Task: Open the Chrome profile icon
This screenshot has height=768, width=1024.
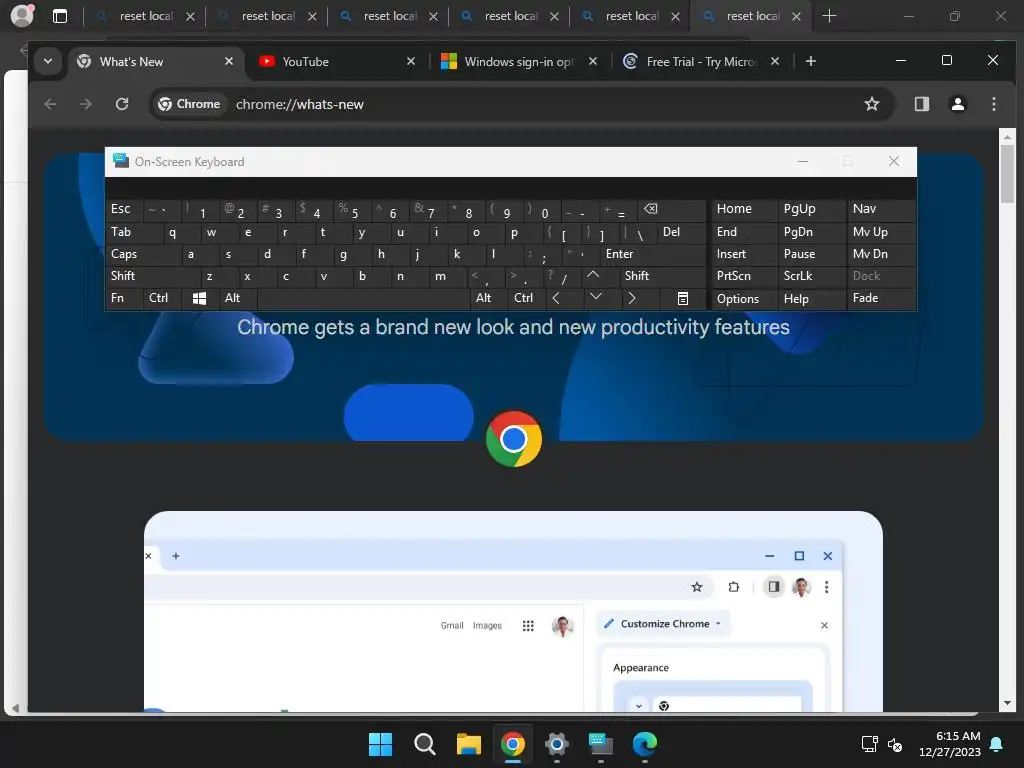Action: click(x=957, y=104)
